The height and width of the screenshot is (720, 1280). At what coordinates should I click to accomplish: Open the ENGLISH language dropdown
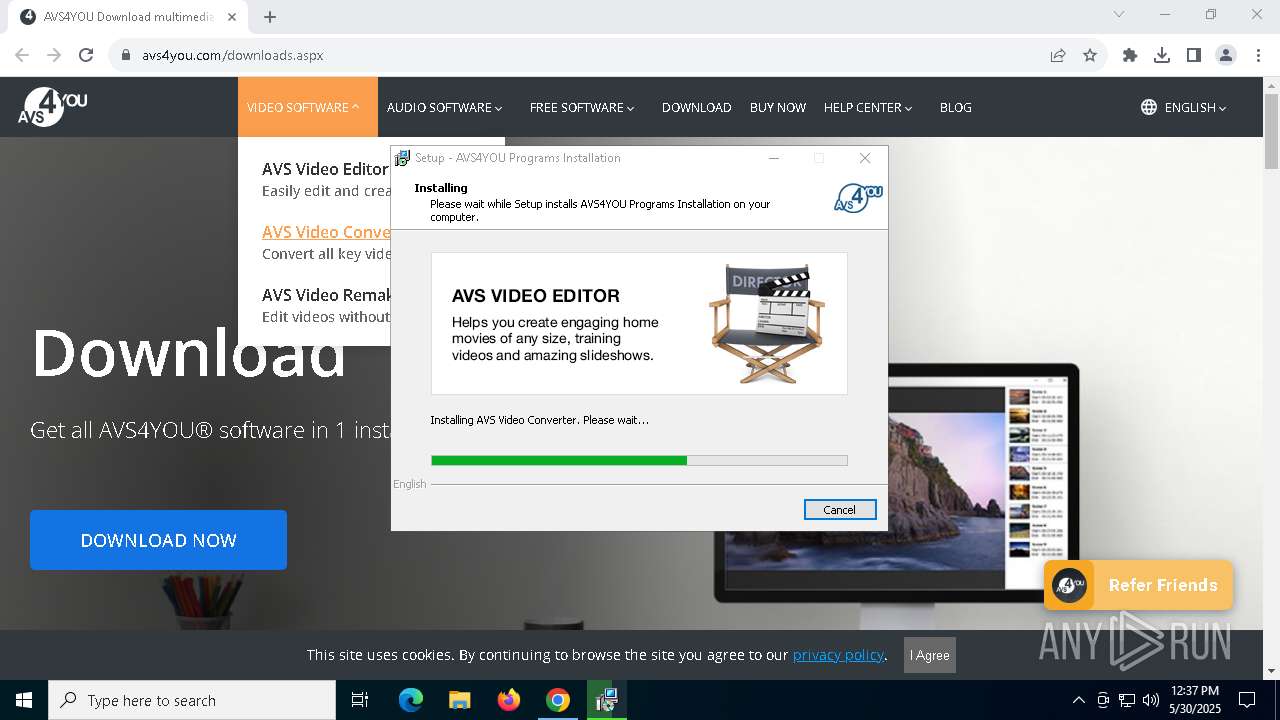pos(1195,107)
